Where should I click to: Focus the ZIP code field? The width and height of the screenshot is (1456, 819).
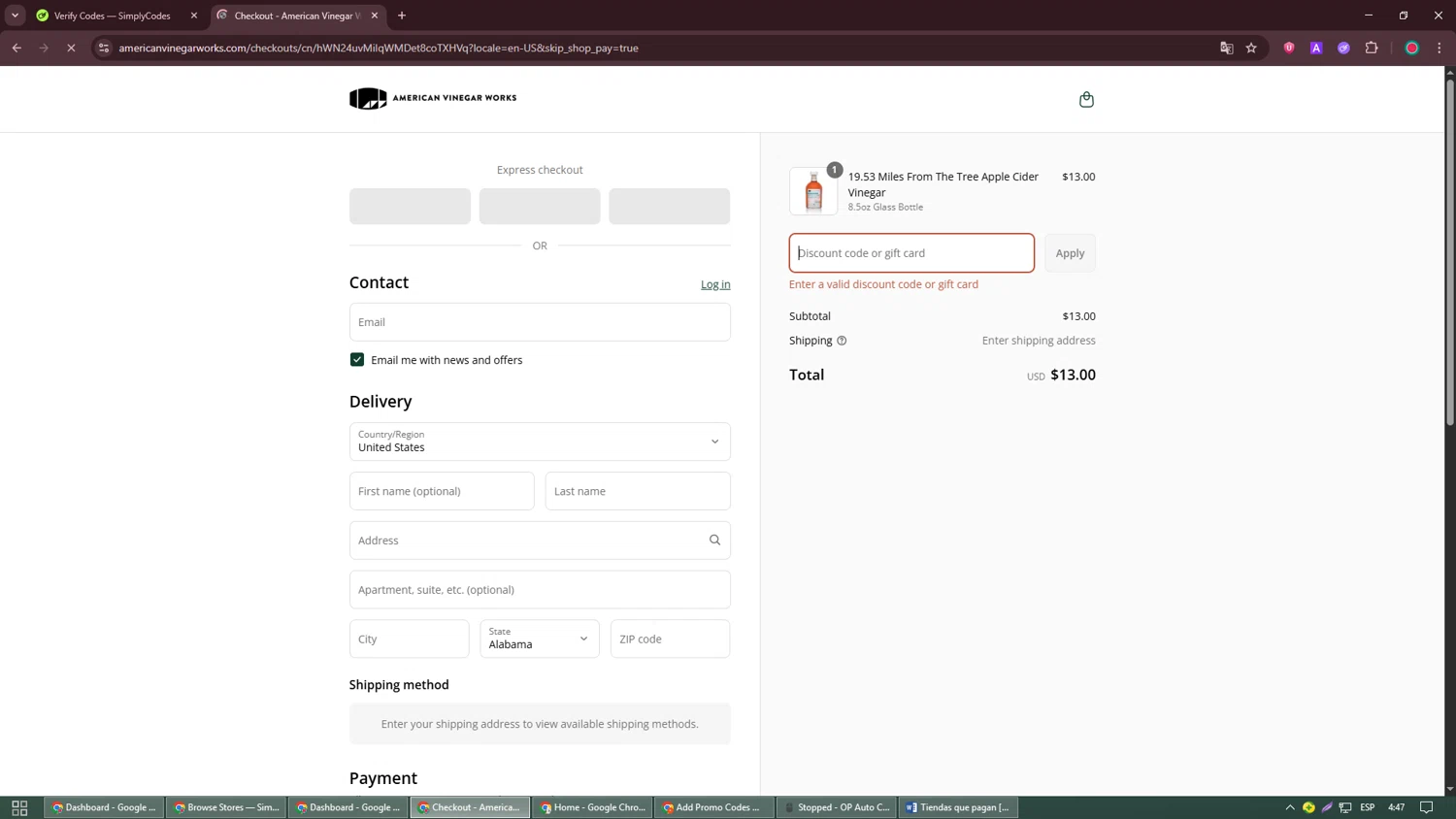670,639
